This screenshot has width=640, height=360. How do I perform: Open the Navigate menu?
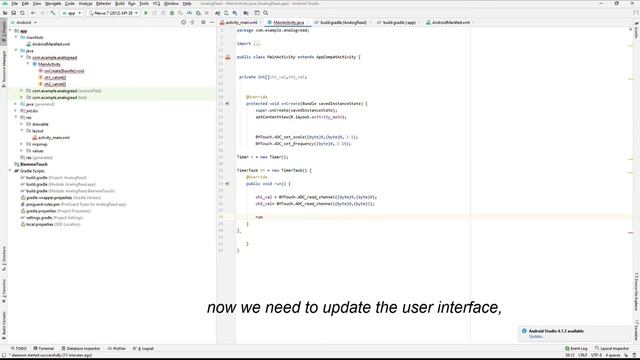53,4
